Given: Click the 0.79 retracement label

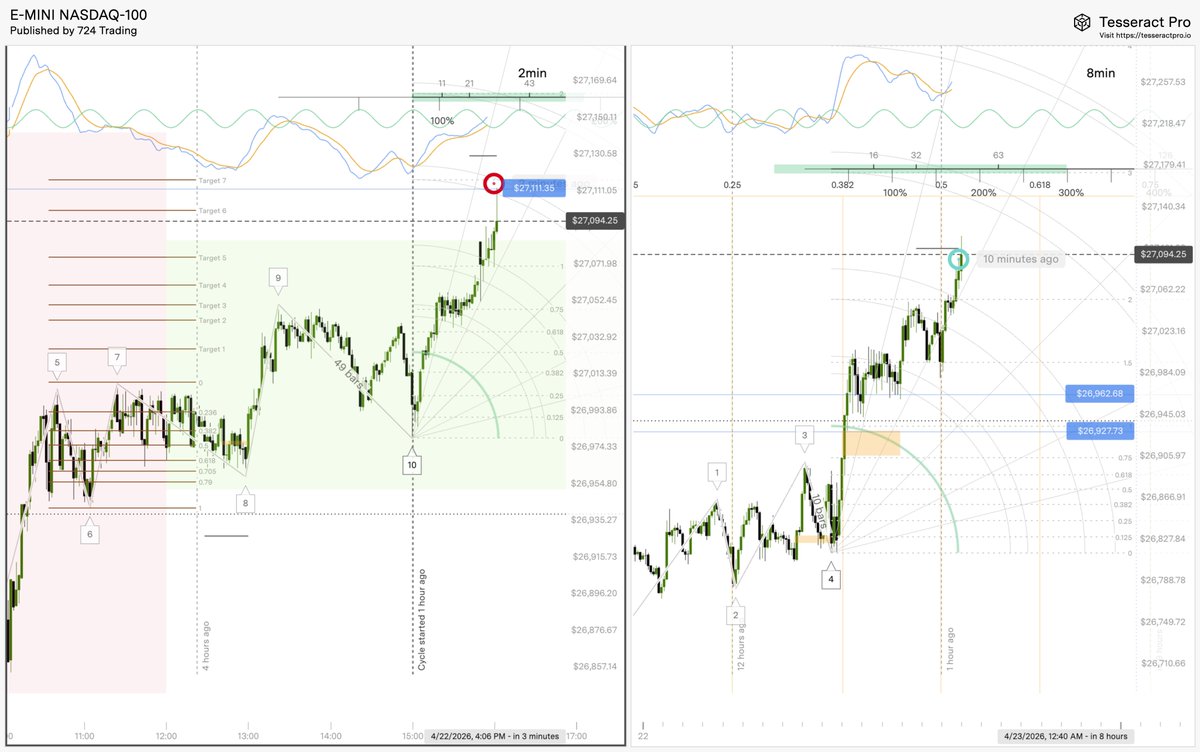Looking at the screenshot, I should (x=206, y=482).
